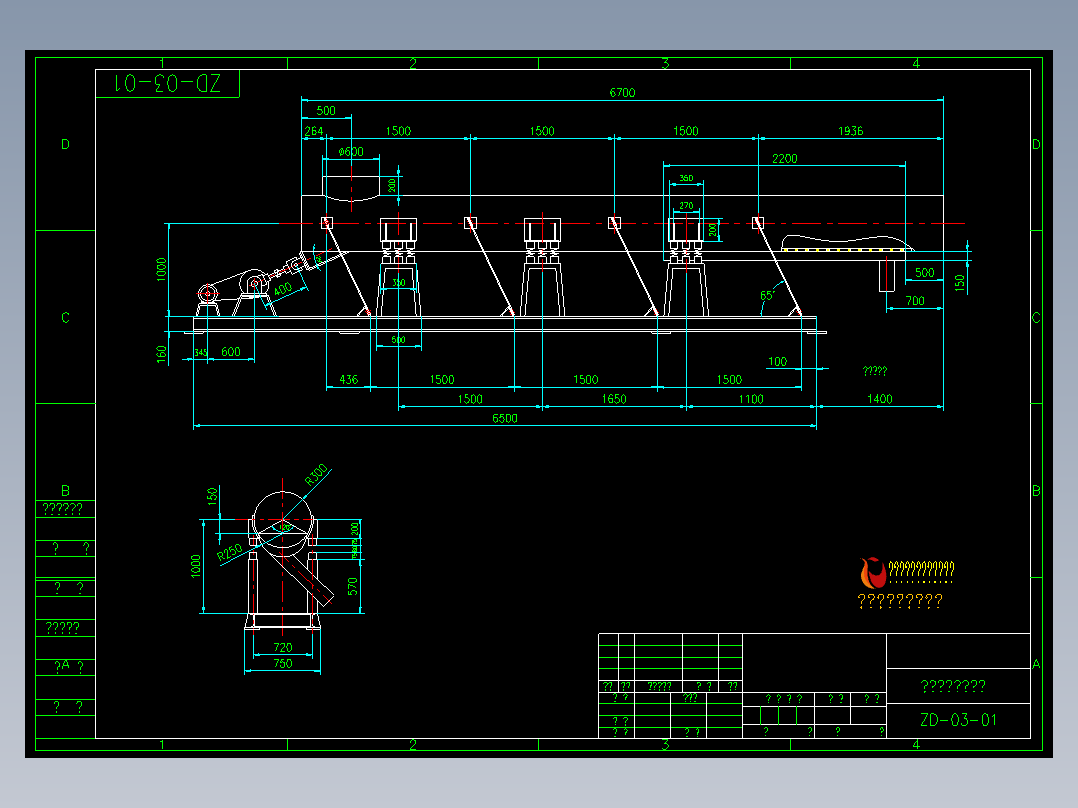Viewport: 1078px width, 808px height.
Task: Select the 270 dimension text
Action: (686, 206)
